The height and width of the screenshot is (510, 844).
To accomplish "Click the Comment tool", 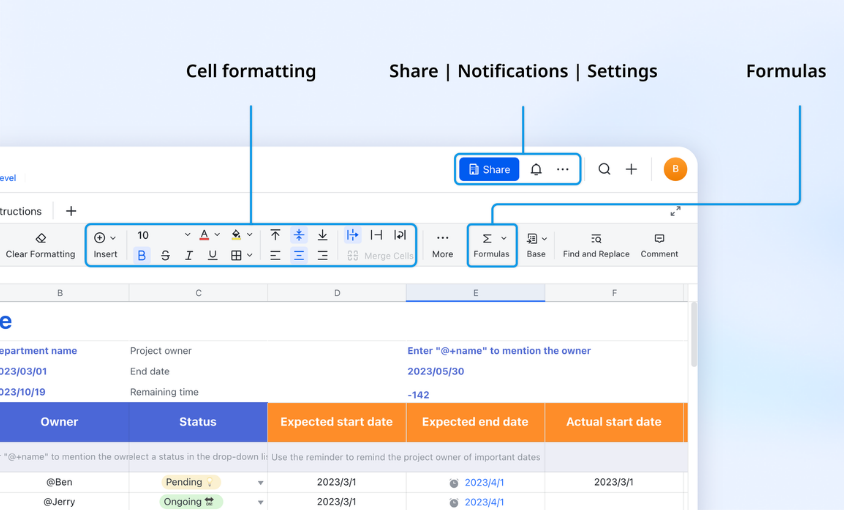I will pyautogui.click(x=659, y=245).
